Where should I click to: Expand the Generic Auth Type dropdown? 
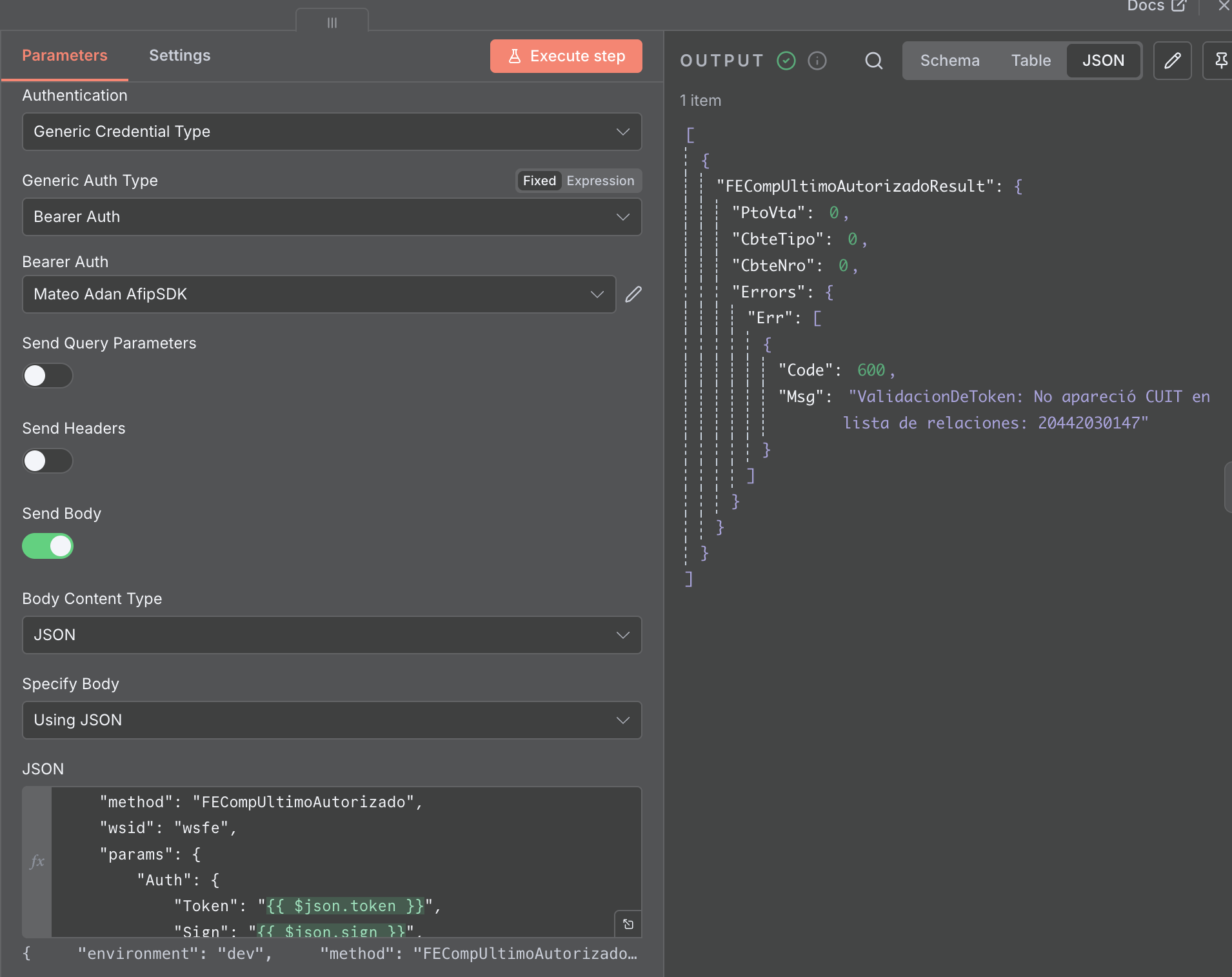click(332, 217)
